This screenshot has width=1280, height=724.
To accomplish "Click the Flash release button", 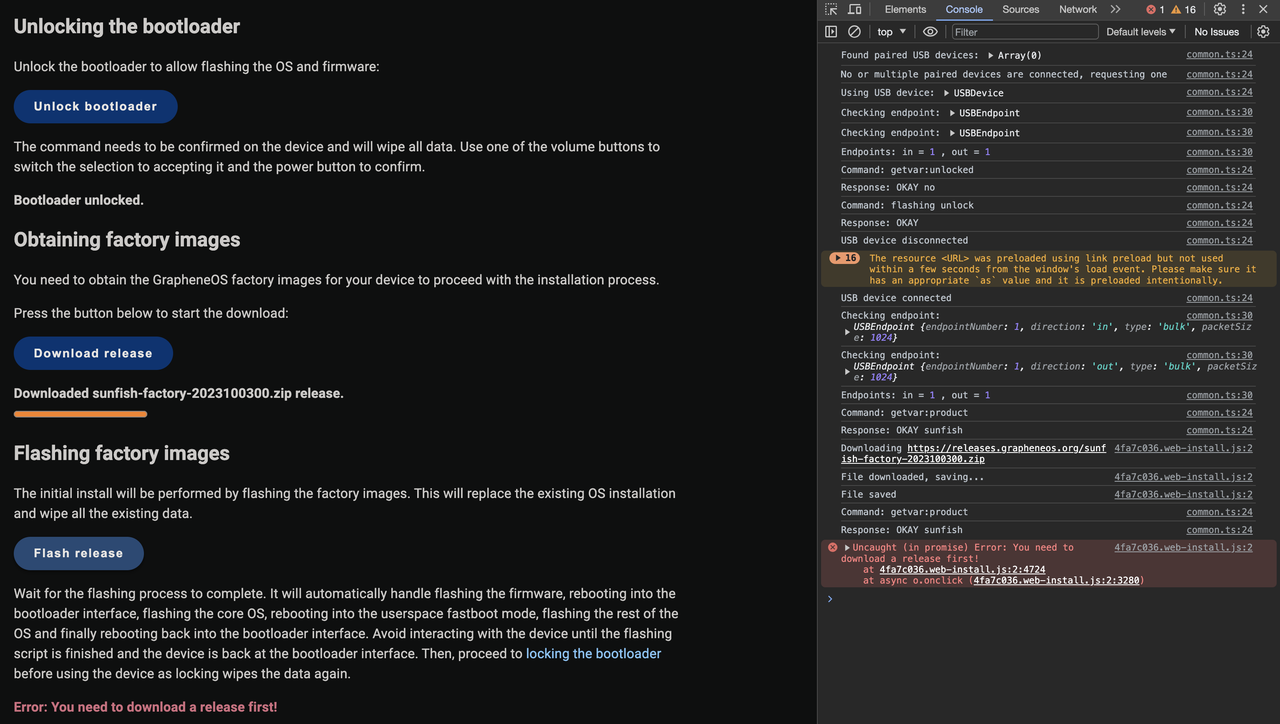I will (78, 553).
